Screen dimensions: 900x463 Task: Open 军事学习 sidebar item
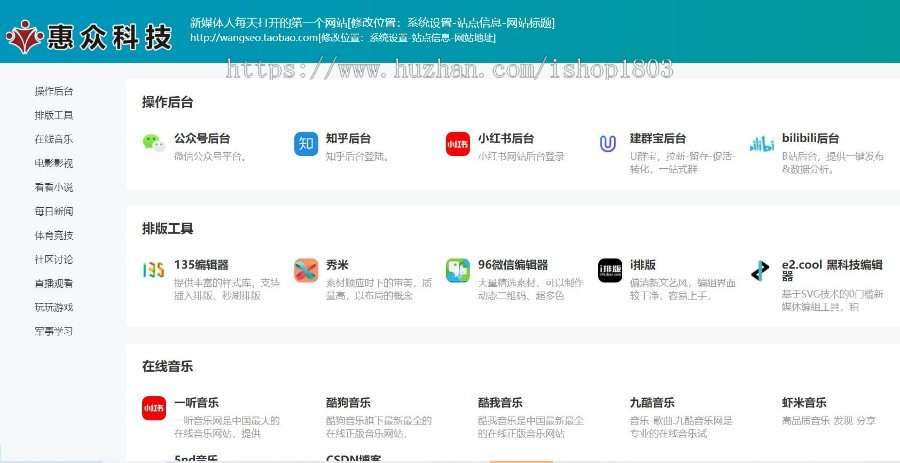pyautogui.click(x=54, y=332)
